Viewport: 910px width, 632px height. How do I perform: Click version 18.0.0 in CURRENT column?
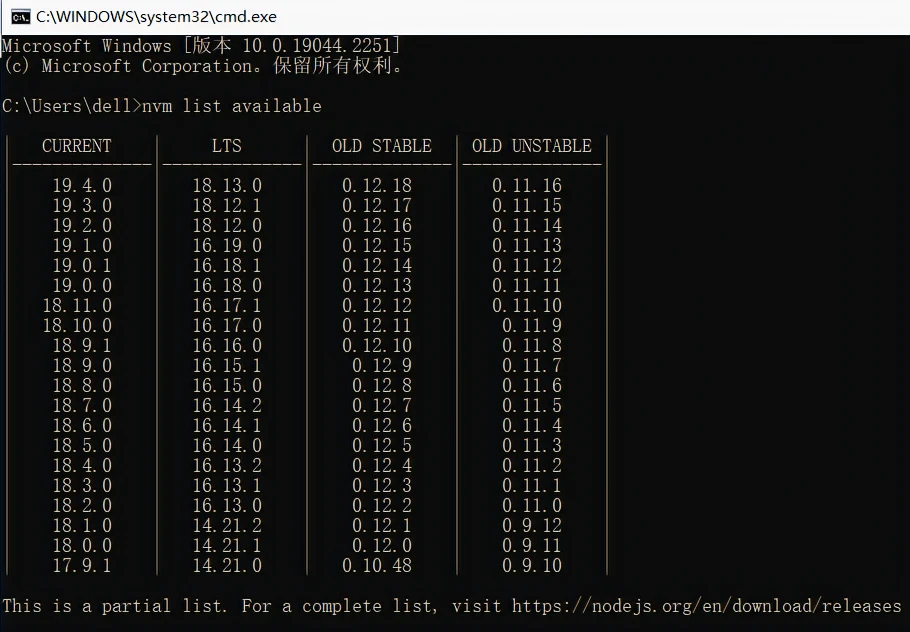point(82,546)
